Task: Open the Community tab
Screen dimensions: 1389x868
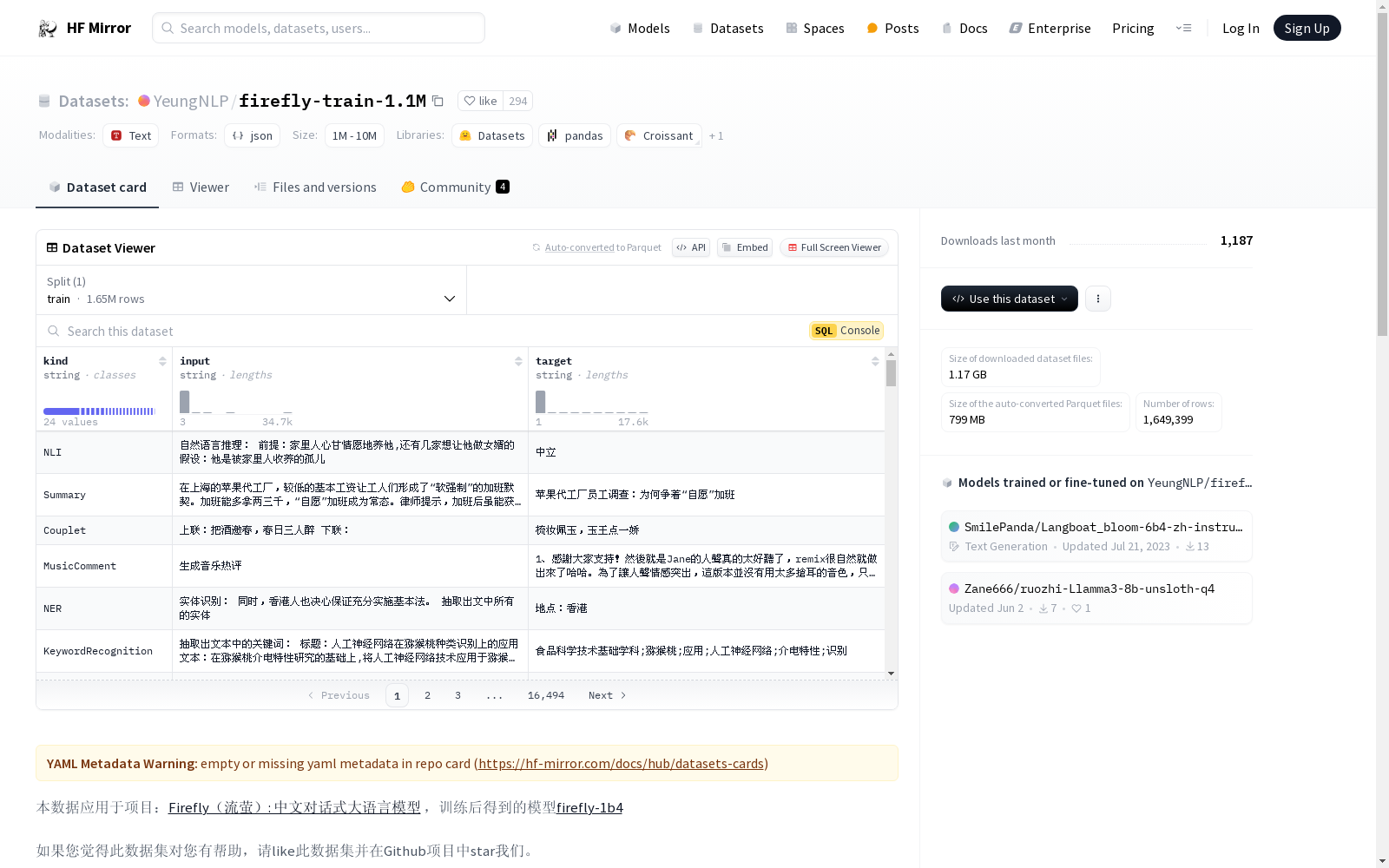Action: 456,187
